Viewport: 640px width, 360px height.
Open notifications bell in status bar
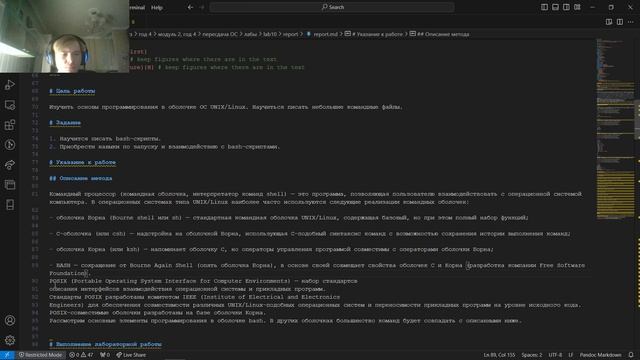pyautogui.click(x=631, y=355)
